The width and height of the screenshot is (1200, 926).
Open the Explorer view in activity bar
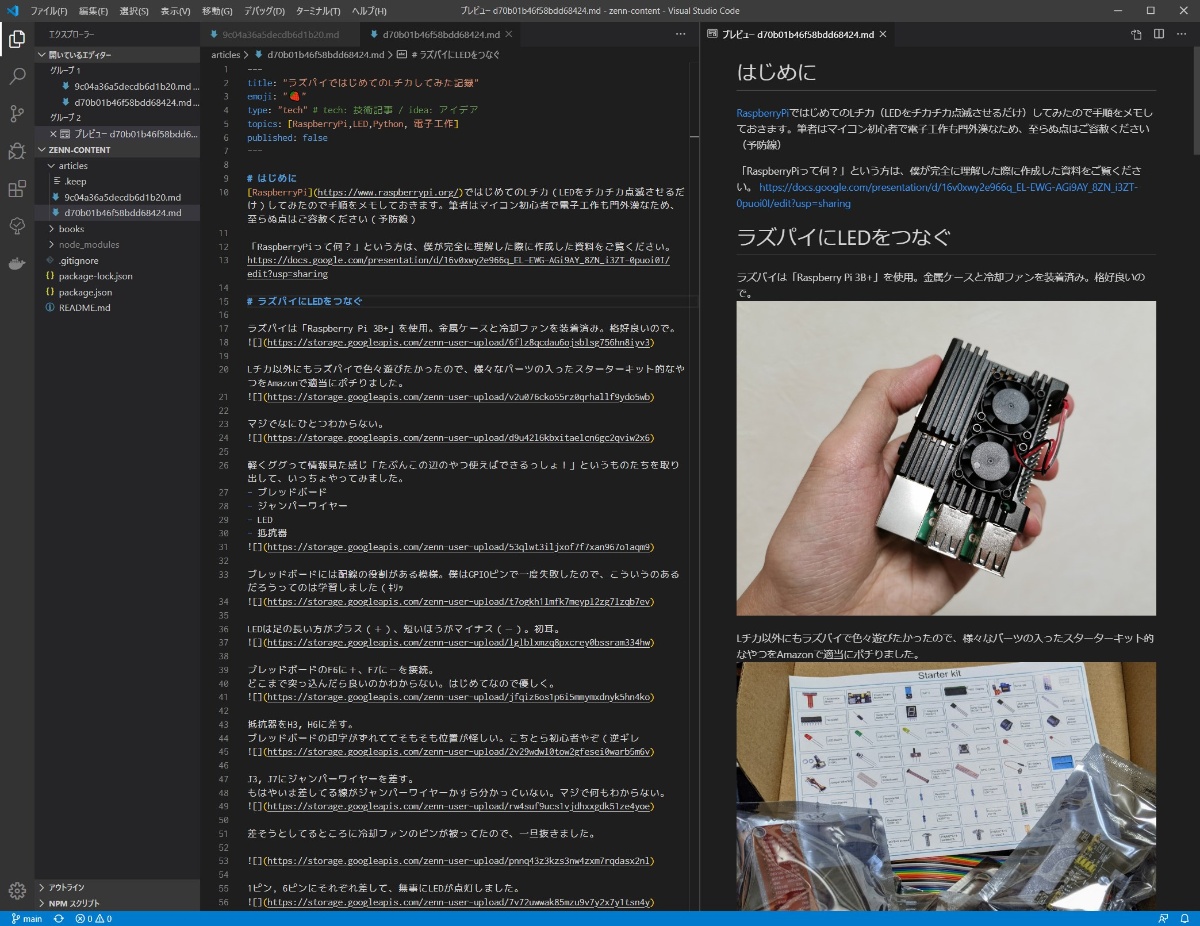click(x=17, y=40)
